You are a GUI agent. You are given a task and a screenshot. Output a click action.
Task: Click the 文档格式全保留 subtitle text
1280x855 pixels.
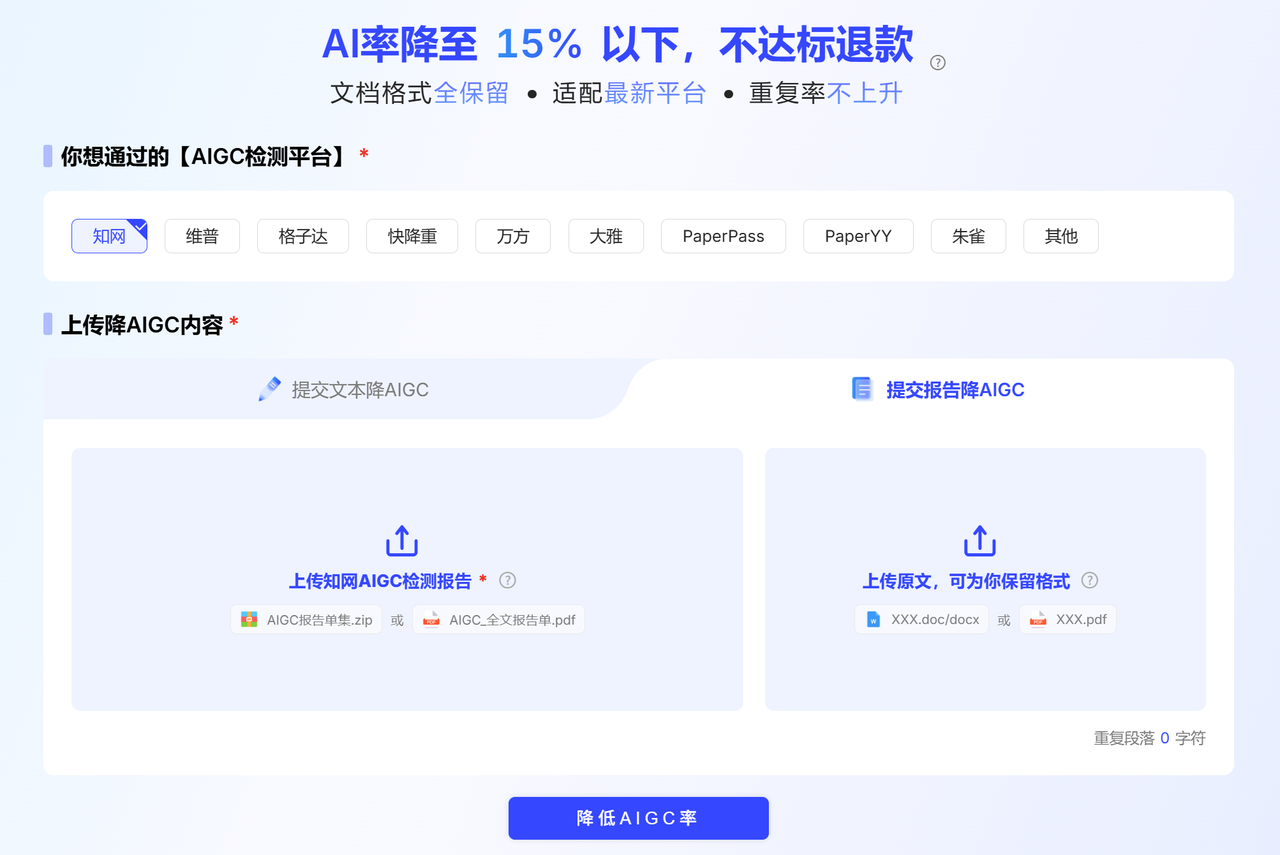(420, 93)
